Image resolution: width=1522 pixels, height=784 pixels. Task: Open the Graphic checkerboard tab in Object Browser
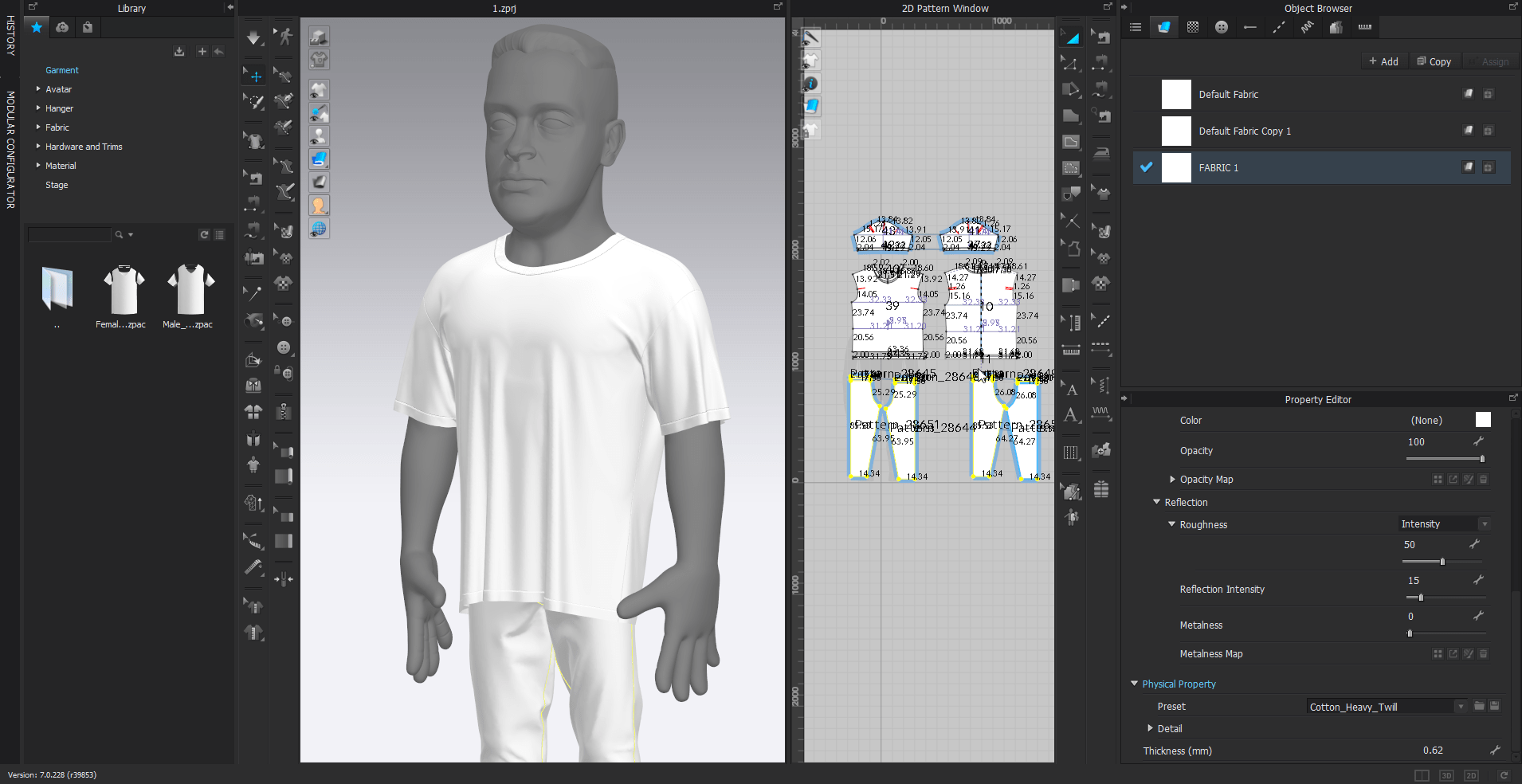[x=1193, y=27]
